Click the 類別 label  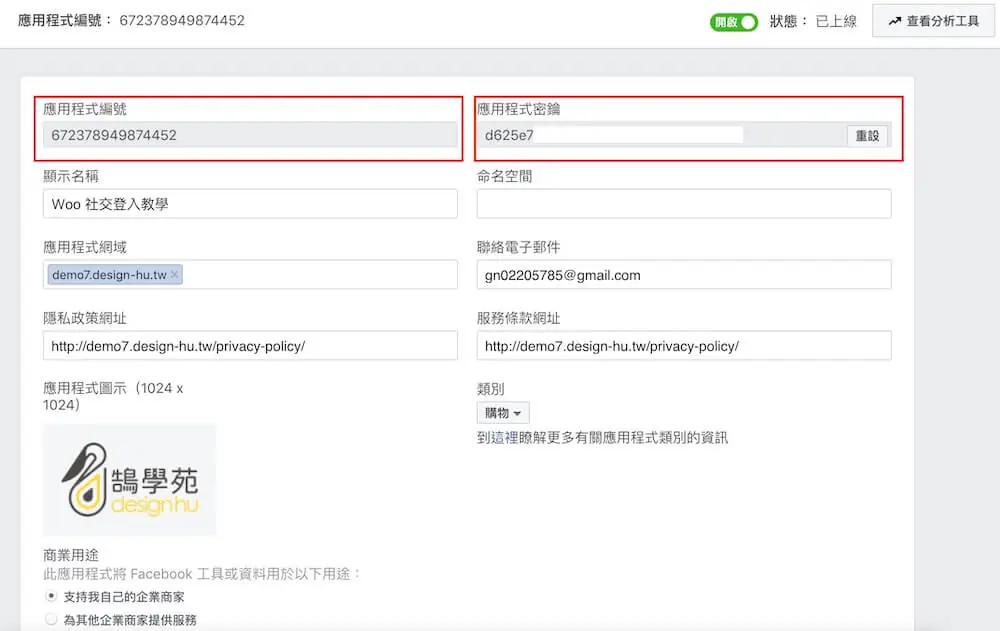coord(490,389)
